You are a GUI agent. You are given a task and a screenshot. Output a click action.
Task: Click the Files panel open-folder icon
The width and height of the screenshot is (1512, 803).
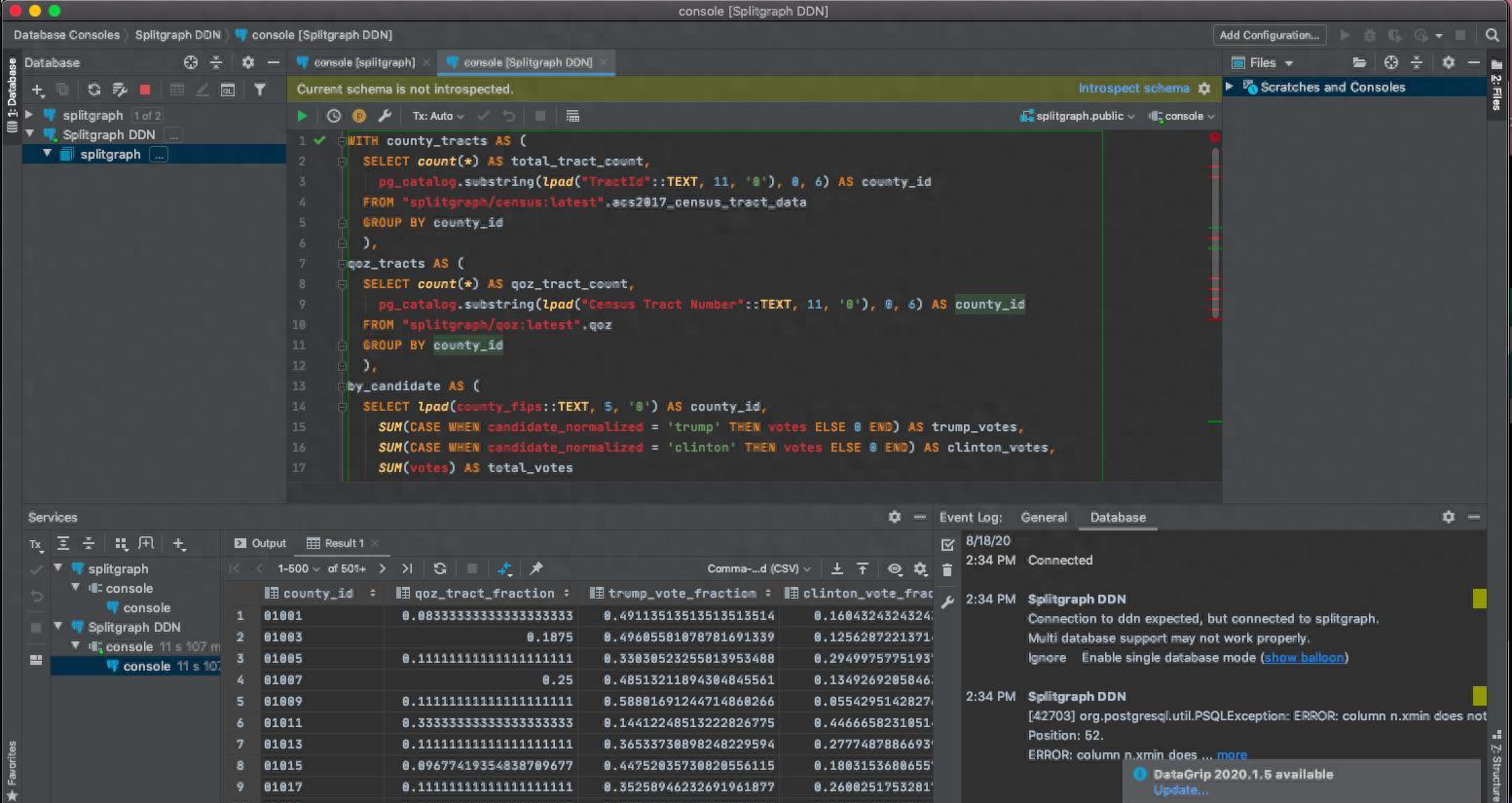pyautogui.click(x=1359, y=62)
